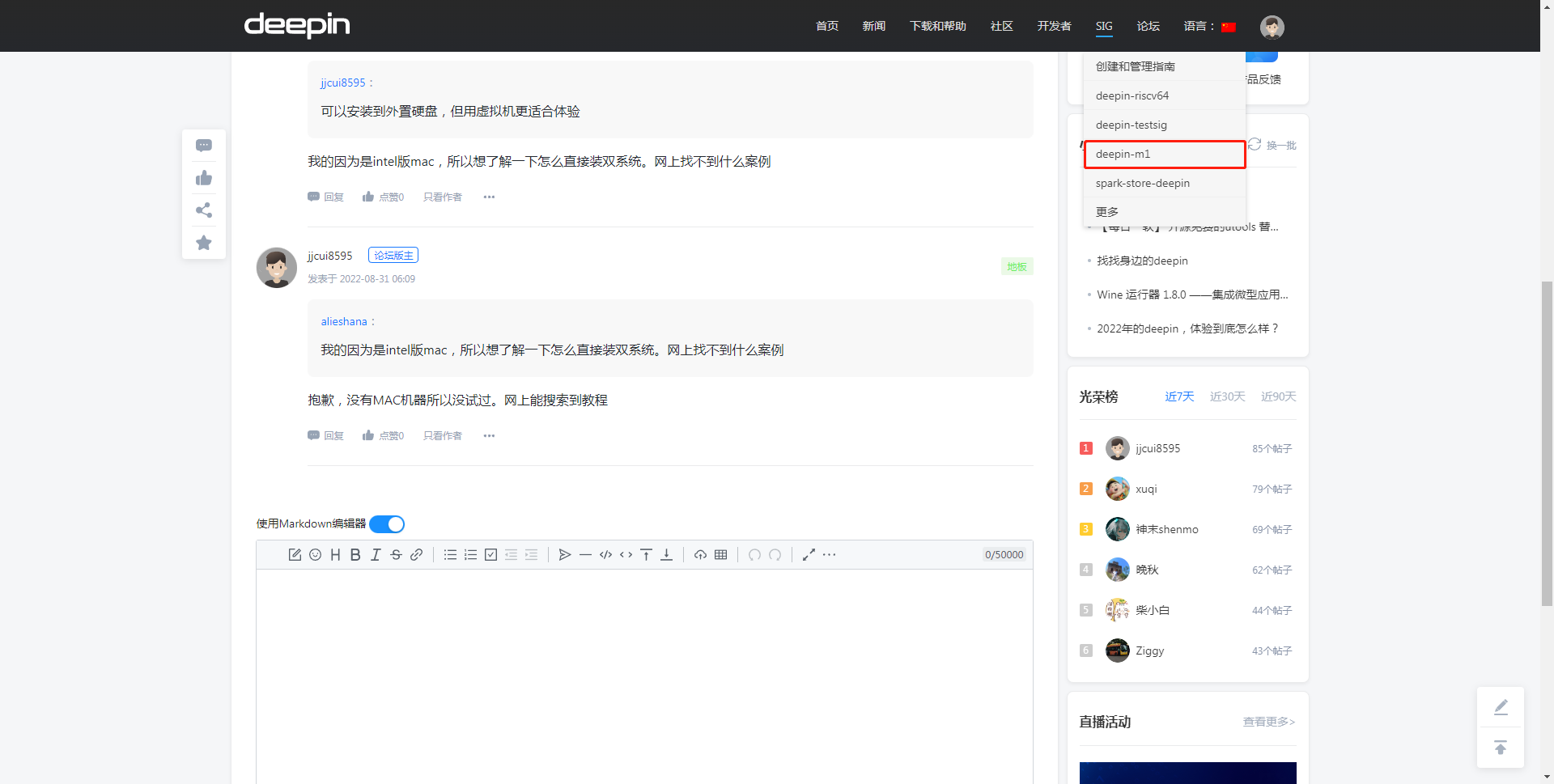Open ellipsis menu under alieshana's reply
The image size is (1554, 784).
tap(489, 197)
